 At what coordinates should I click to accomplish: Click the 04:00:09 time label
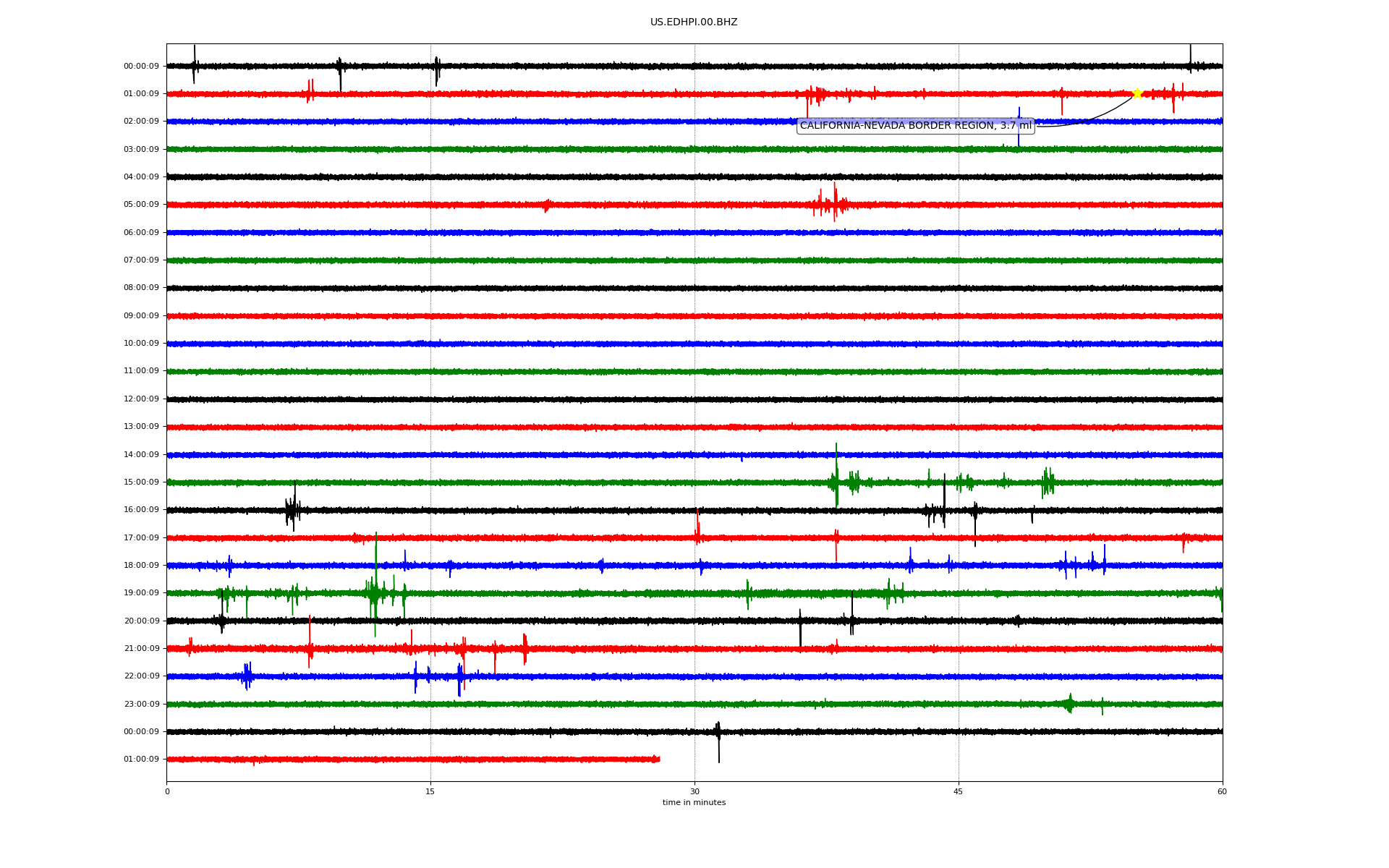tap(141, 176)
